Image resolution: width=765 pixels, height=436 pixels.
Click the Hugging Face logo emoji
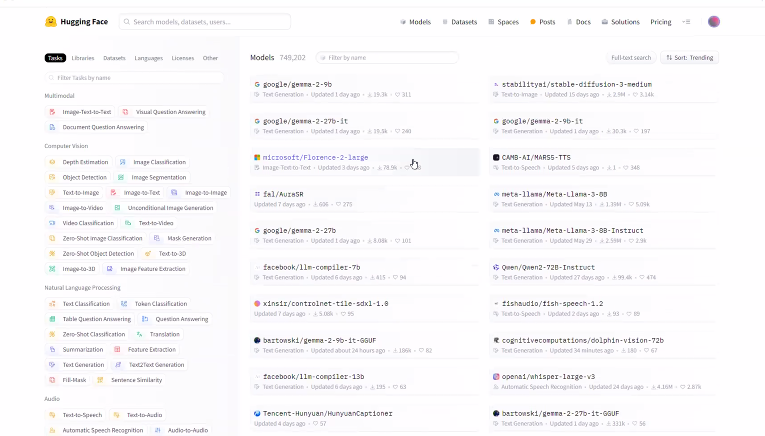pos(51,21)
